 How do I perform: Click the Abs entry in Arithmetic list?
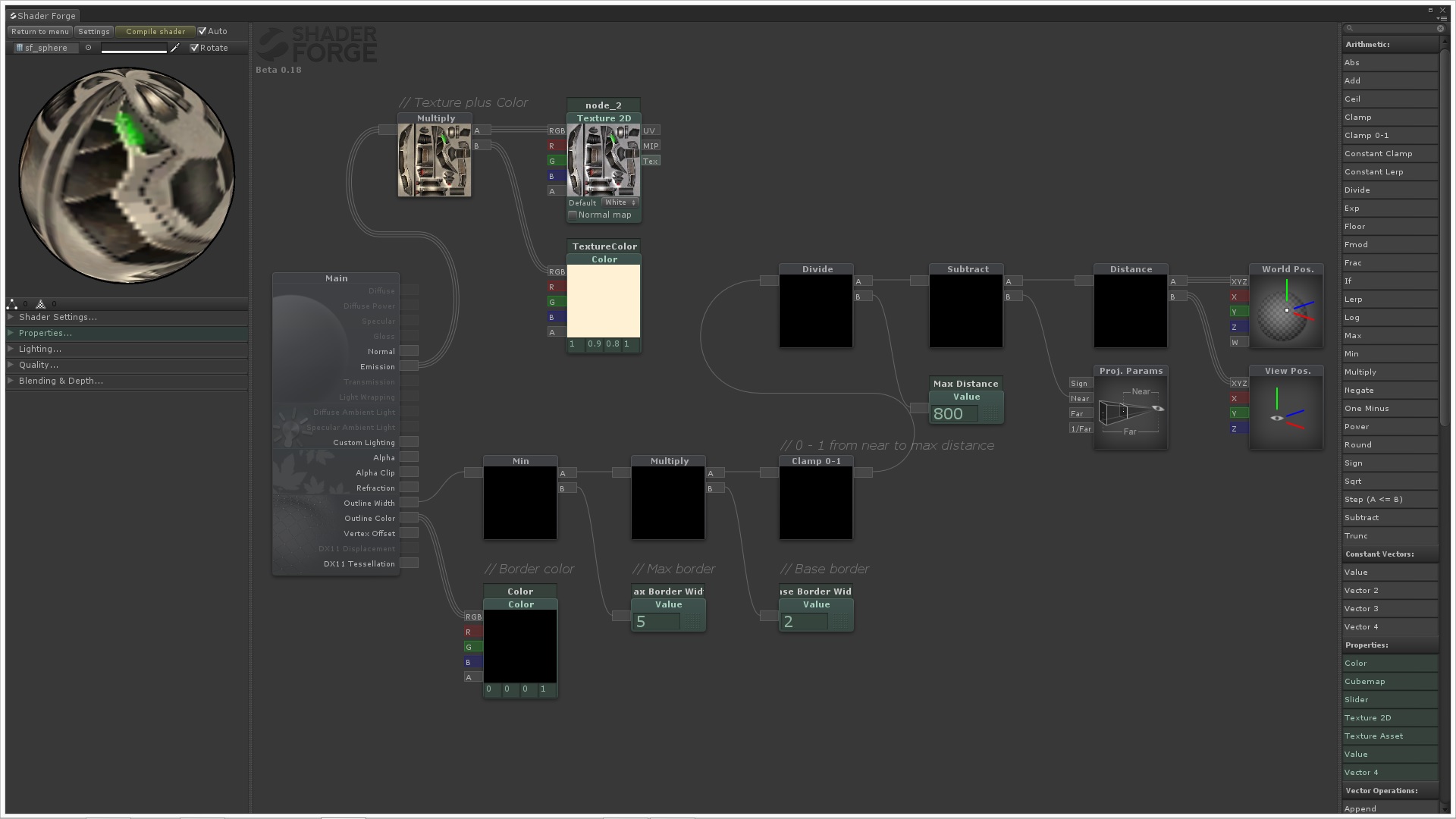[1390, 63]
